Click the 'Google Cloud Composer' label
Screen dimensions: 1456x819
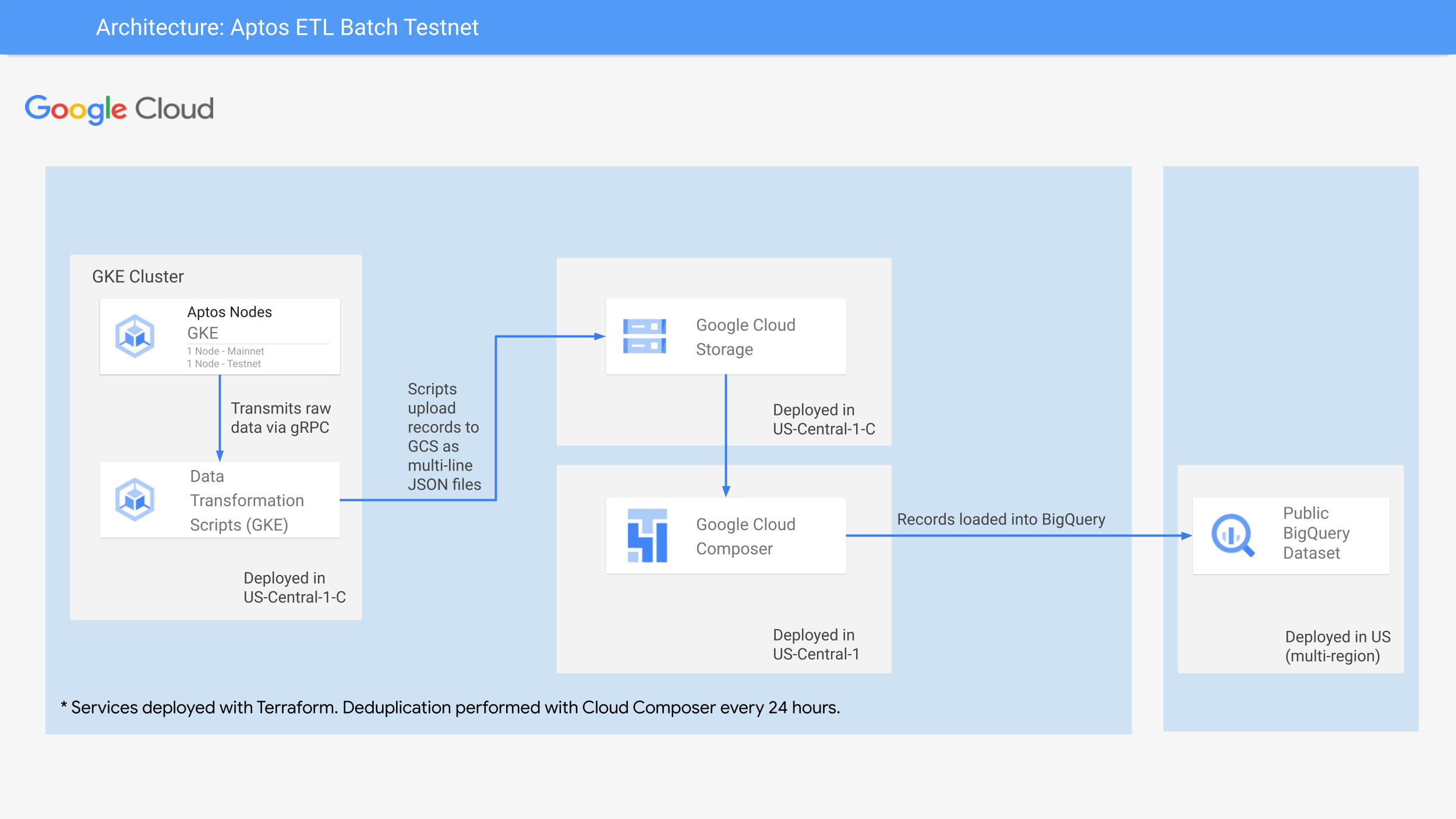(745, 536)
